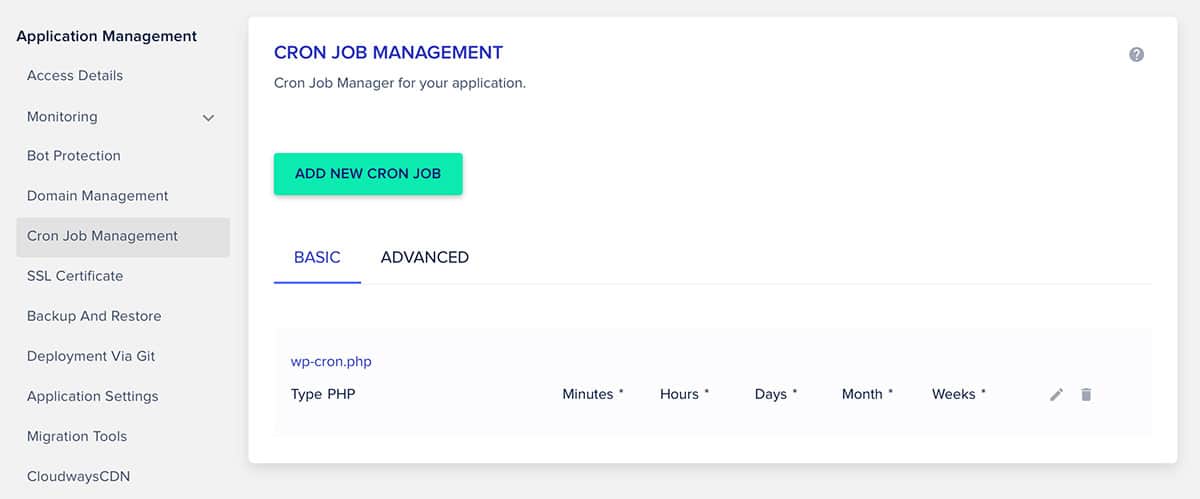This screenshot has width=1200, height=499.
Task: Click the help question mark icon
Action: [x=1136, y=55]
